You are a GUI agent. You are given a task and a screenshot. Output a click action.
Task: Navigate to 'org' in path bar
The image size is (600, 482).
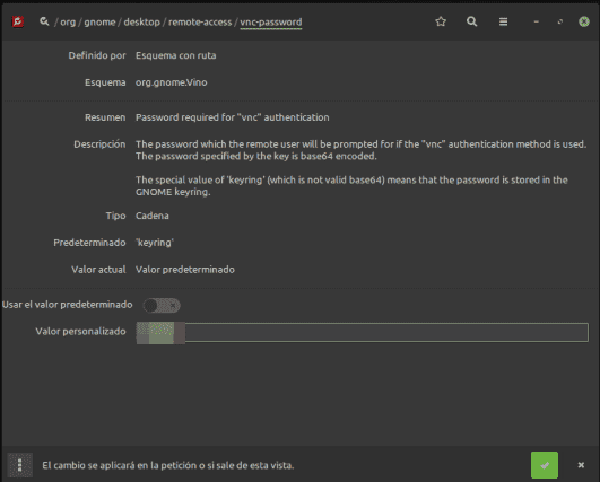[x=68, y=22]
